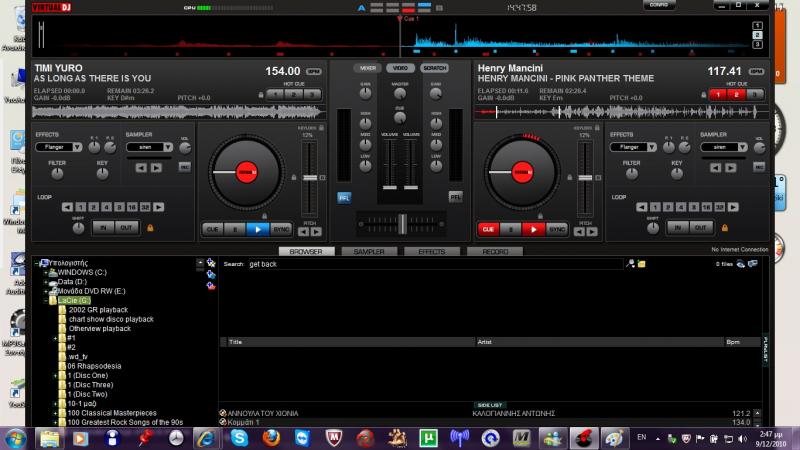Screen dimensions: 800x450
Task: Halve loop length on left deck
Action: coord(67,207)
